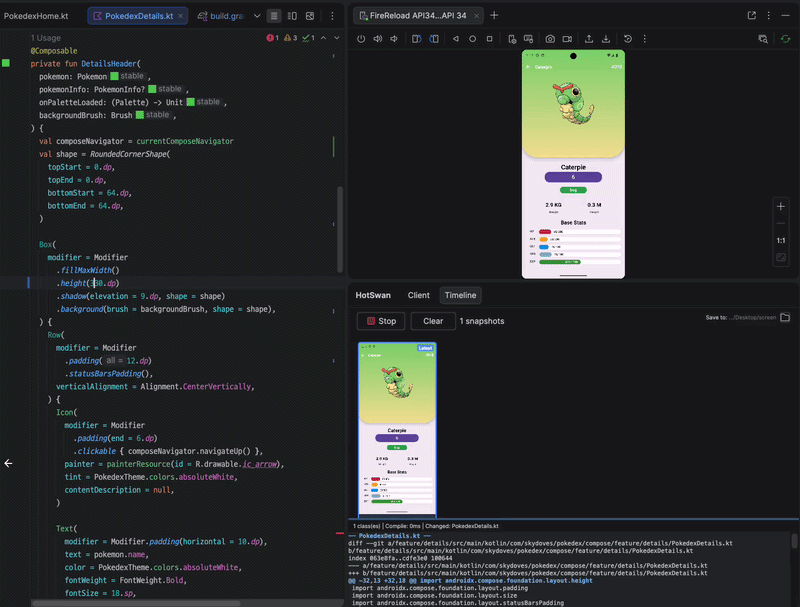Switch editor to split view mode
This screenshot has height=607, width=800.
[x=292, y=16]
